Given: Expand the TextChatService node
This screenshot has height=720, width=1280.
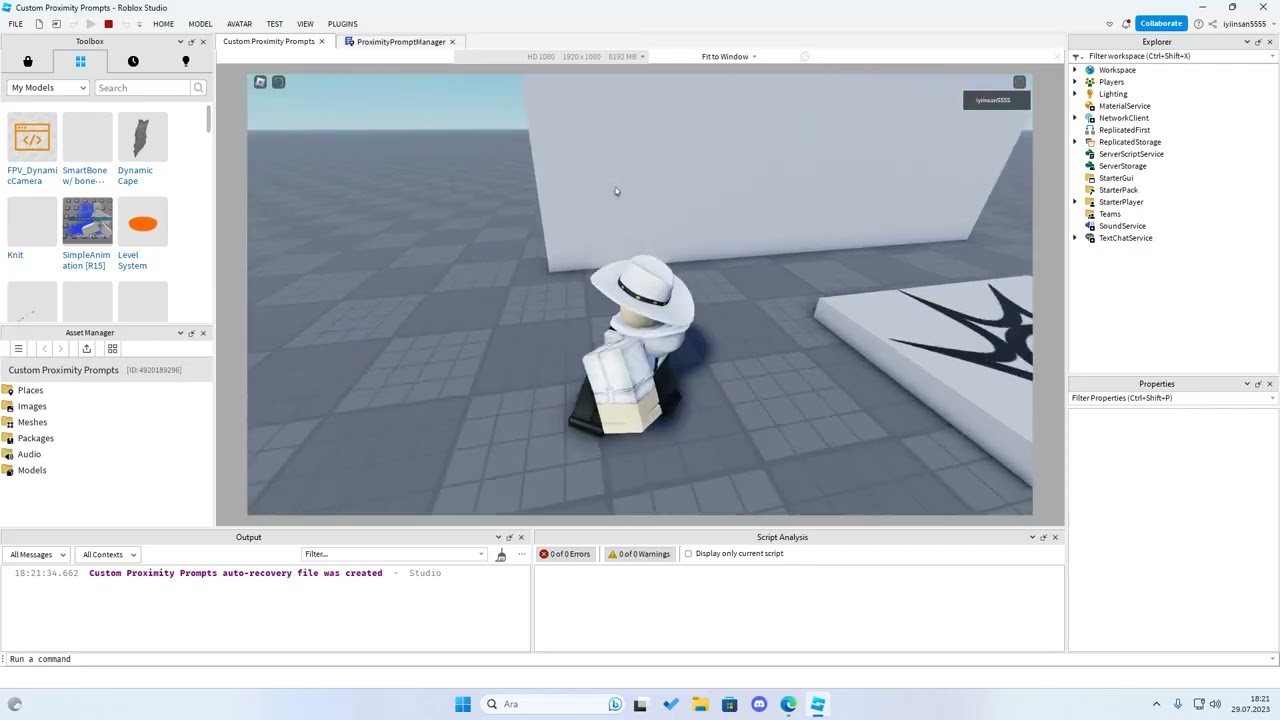Looking at the screenshot, I should pos(1075,238).
